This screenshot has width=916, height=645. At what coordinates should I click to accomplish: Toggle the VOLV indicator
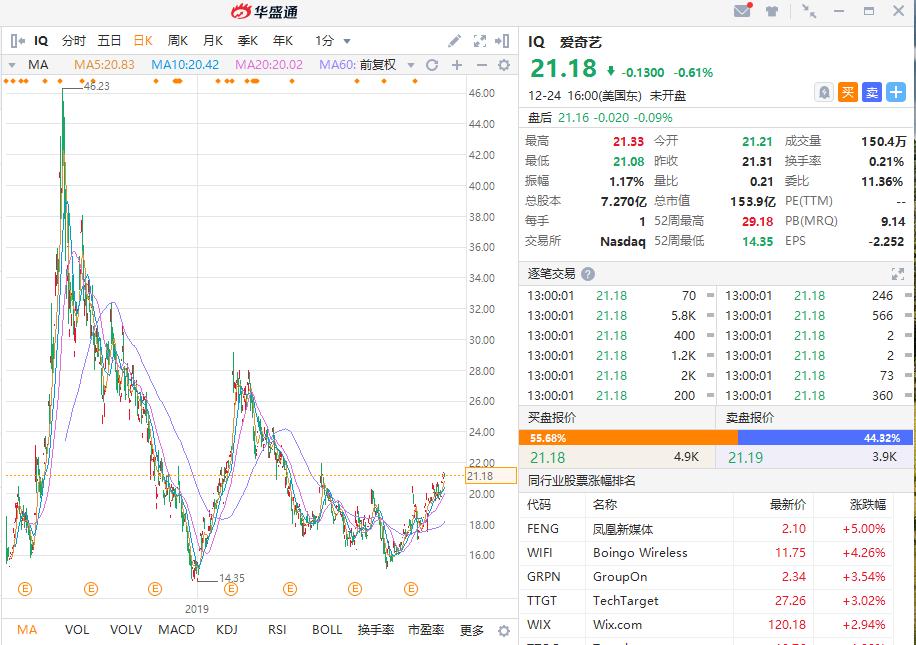tap(126, 630)
